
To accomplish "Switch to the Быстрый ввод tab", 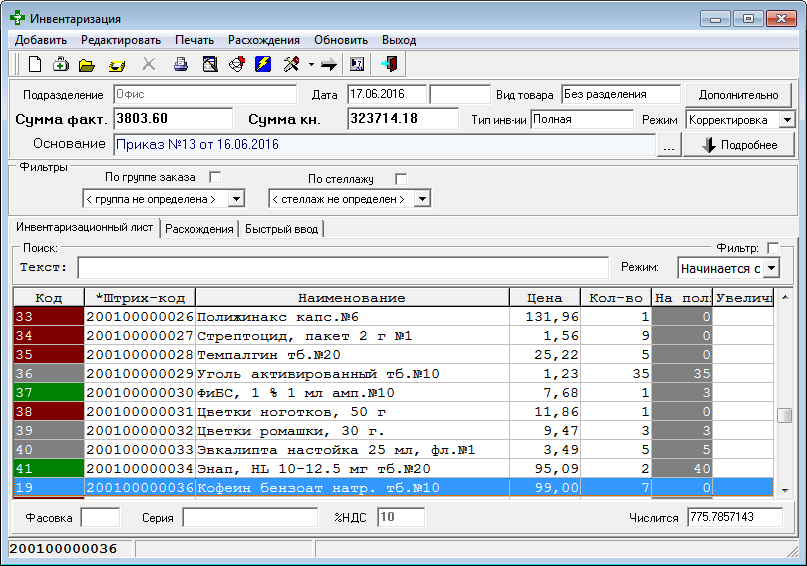I will pos(282,229).
